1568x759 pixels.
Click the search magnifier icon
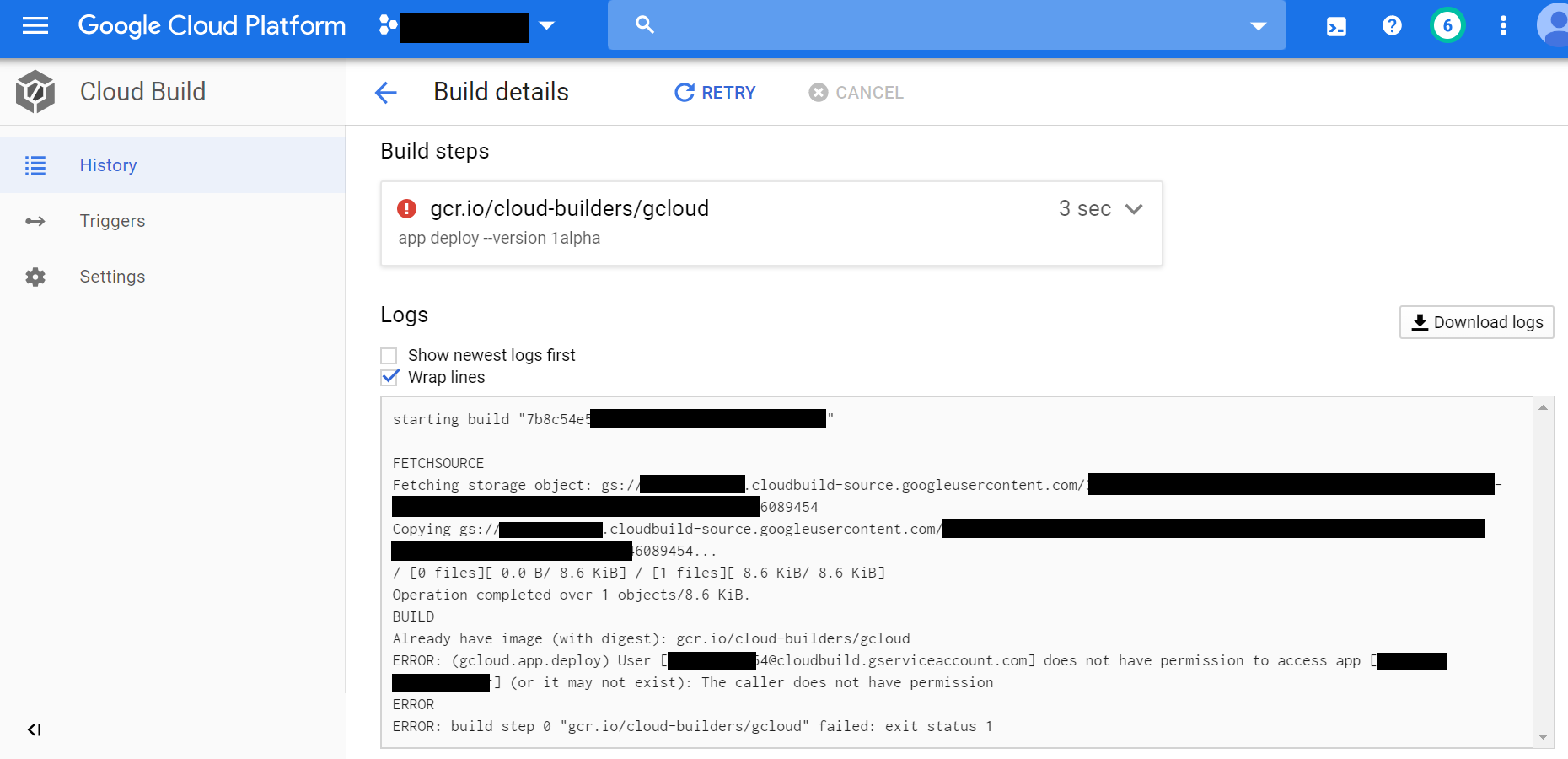point(645,24)
